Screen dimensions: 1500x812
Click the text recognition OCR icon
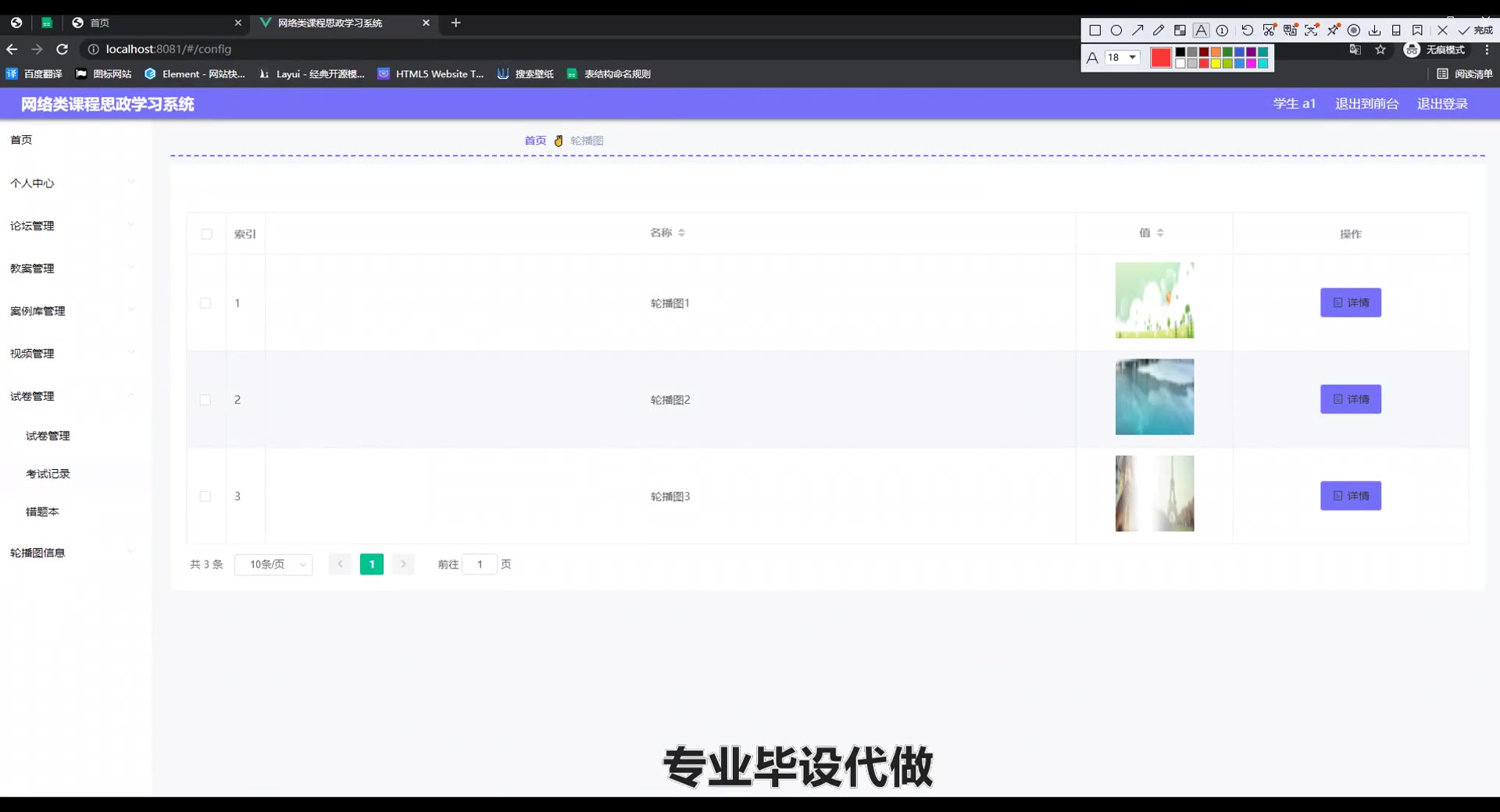pos(1312,30)
